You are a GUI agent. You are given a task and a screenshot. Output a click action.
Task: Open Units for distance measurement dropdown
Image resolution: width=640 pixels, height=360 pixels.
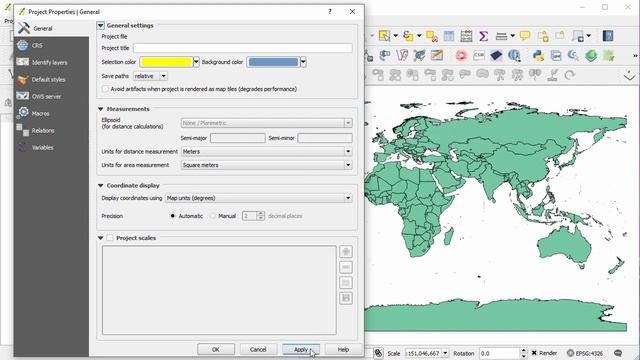pyautogui.click(x=266, y=151)
